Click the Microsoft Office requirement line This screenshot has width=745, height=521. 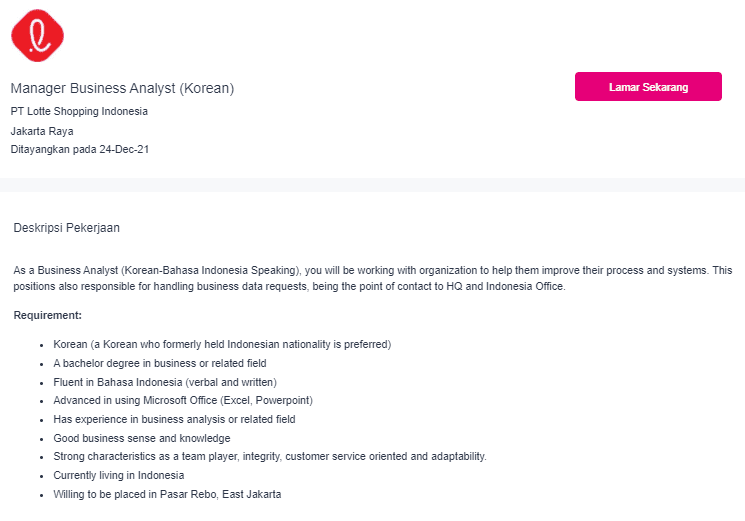tap(183, 400)
